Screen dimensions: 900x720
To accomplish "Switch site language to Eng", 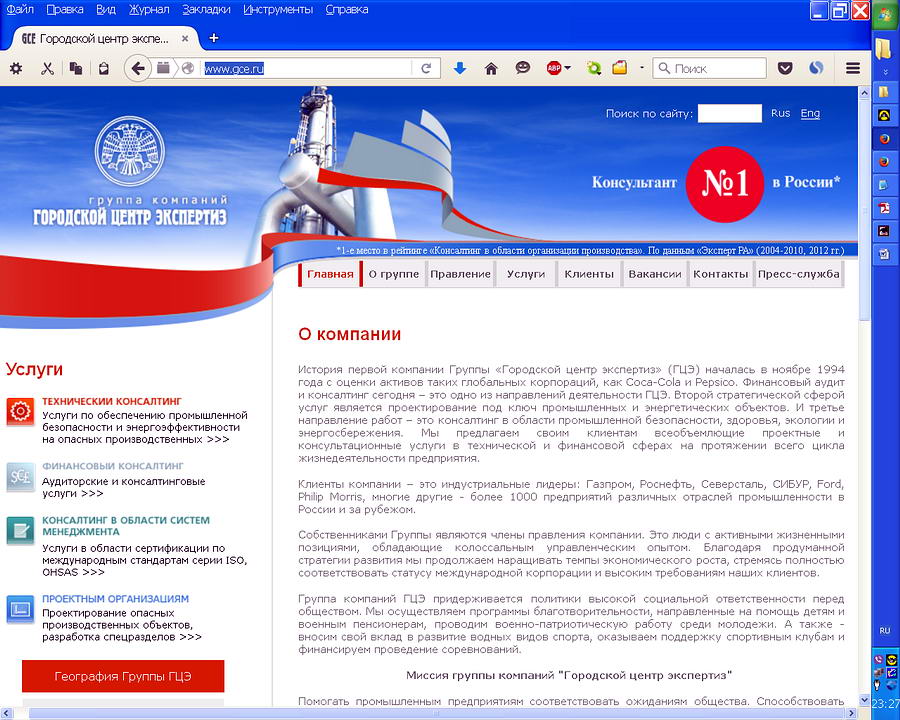I will coord(810,113).
